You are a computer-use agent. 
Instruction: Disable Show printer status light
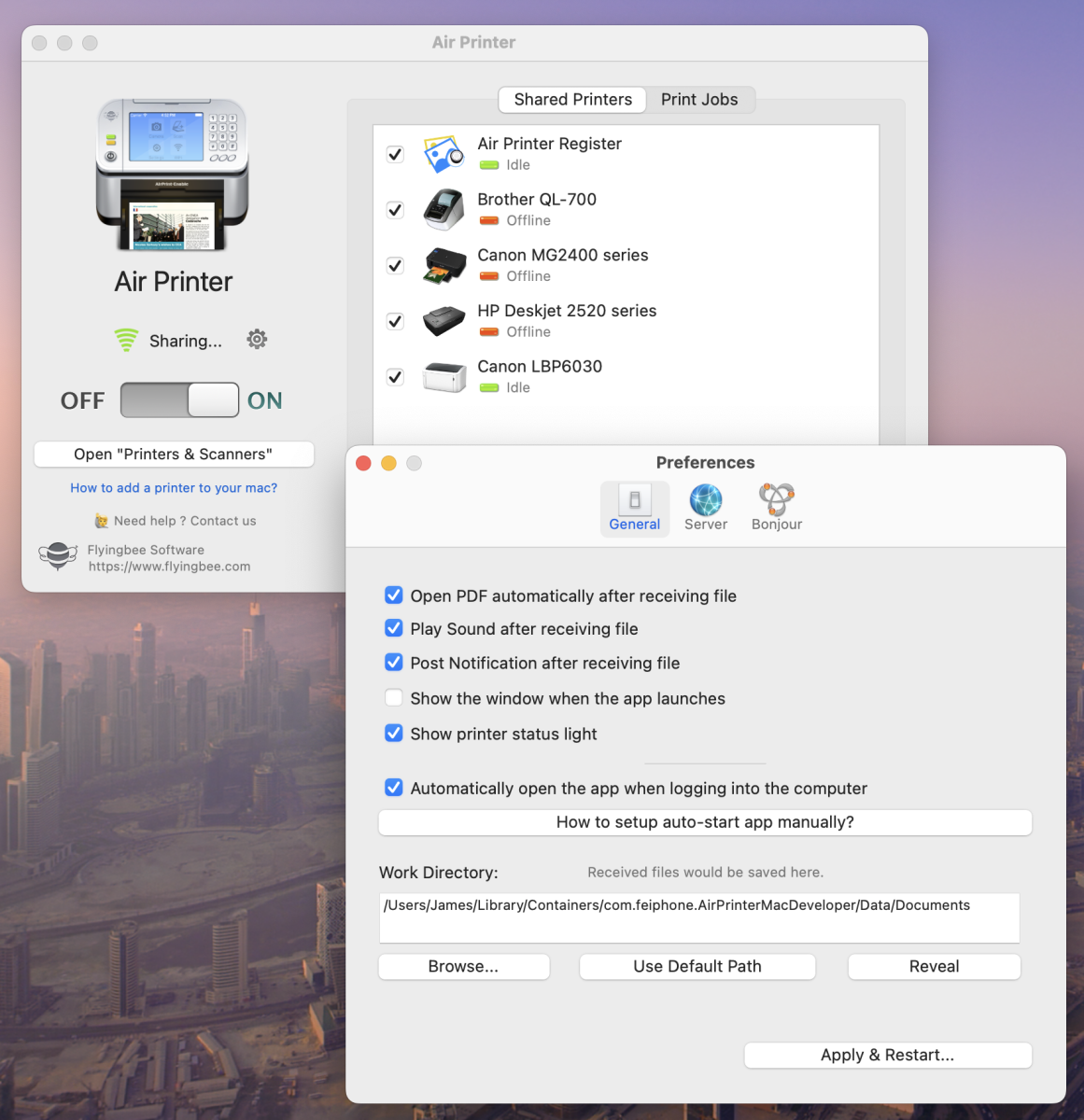coord(394,734)
